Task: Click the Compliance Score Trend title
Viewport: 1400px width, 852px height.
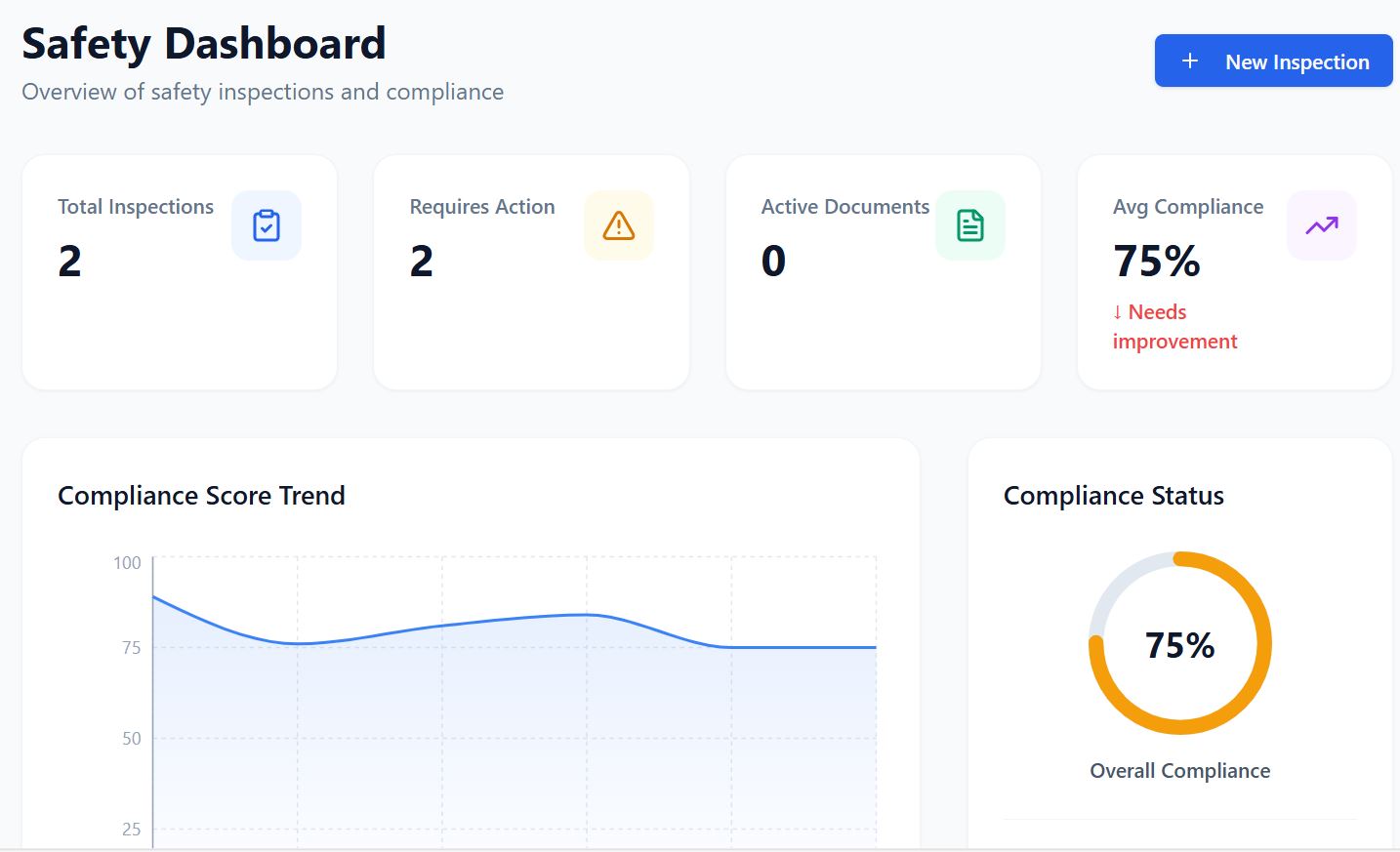Action: pos(201,496)
